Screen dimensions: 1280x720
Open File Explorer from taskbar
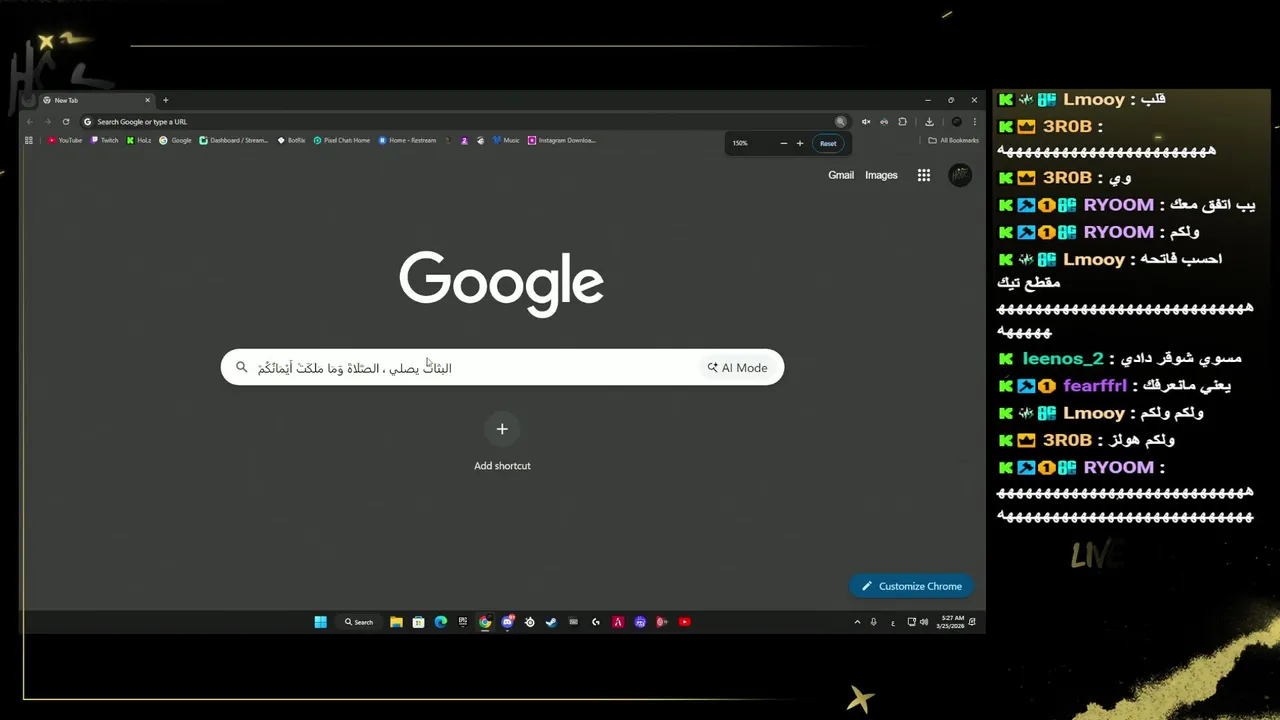[x=396, y=622]
